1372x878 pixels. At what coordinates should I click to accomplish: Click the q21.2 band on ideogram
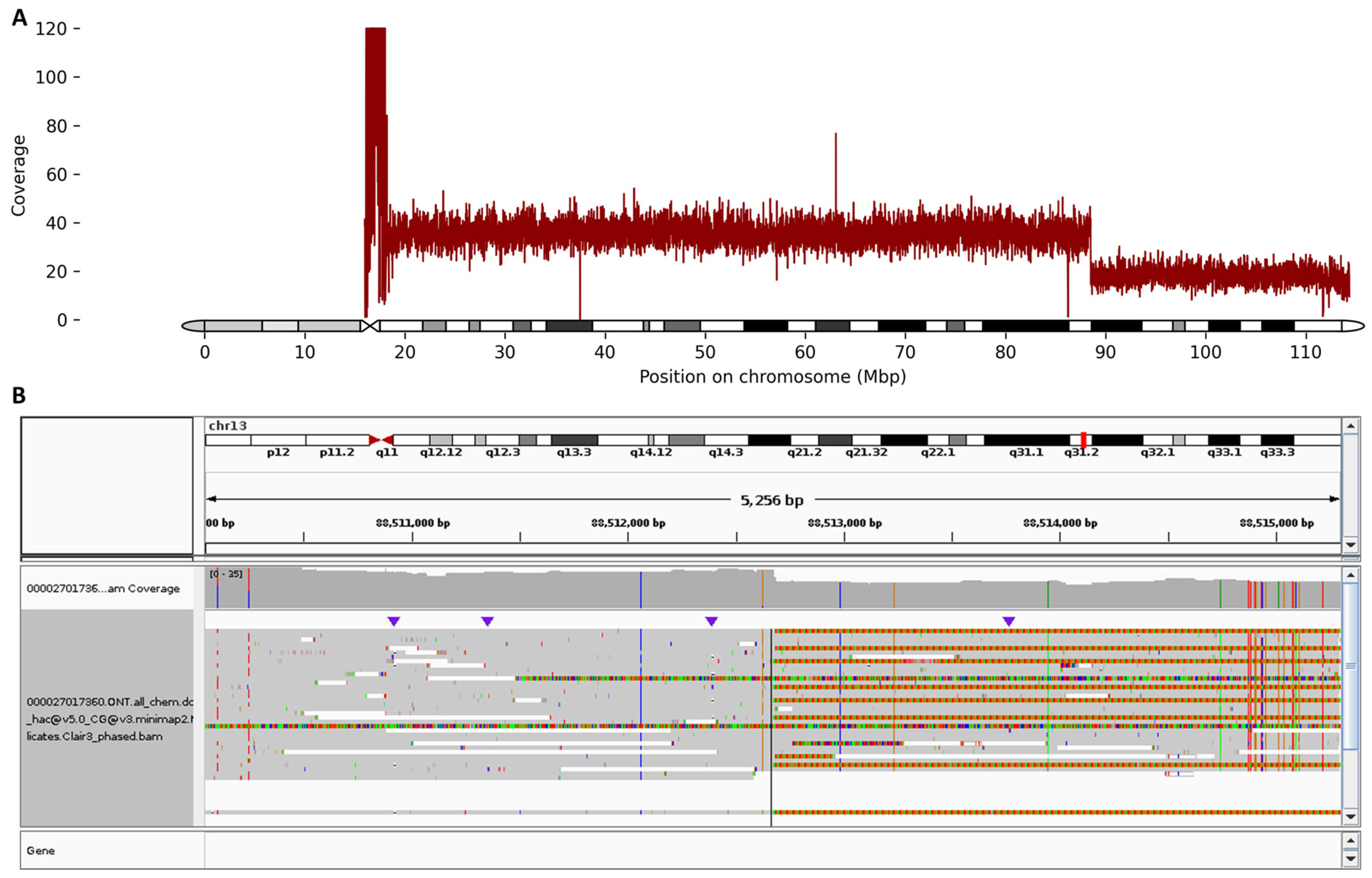pyautogui.click(x=804, y=440)
